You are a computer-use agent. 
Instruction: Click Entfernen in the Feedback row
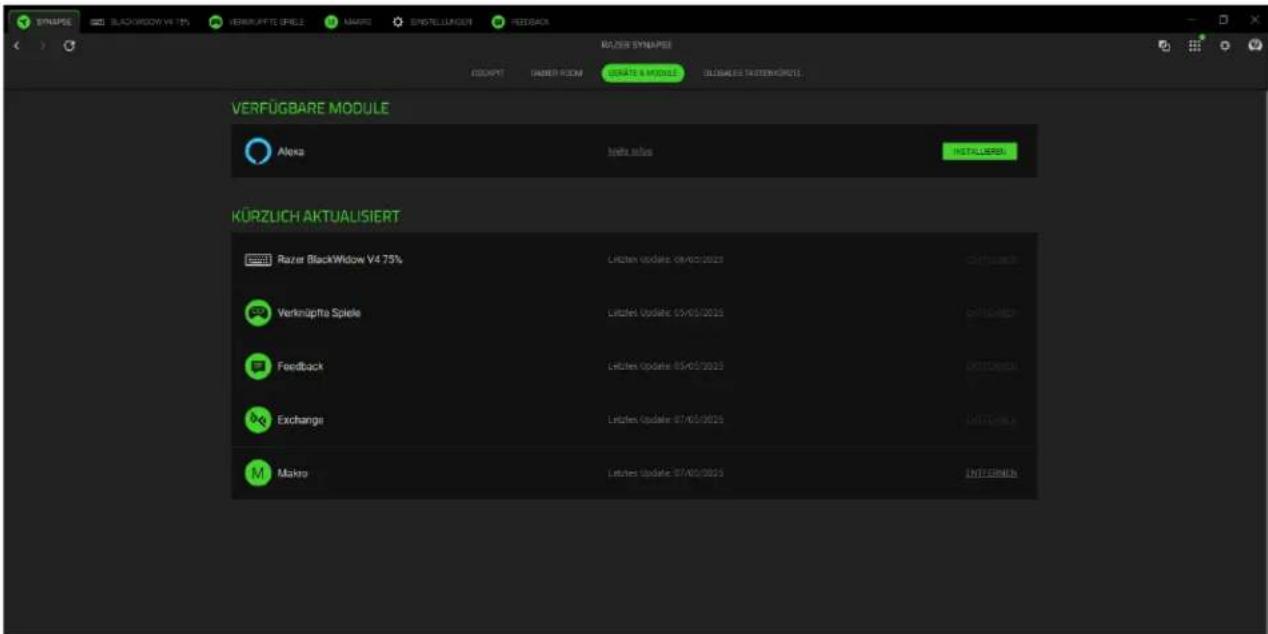point(991,367)
